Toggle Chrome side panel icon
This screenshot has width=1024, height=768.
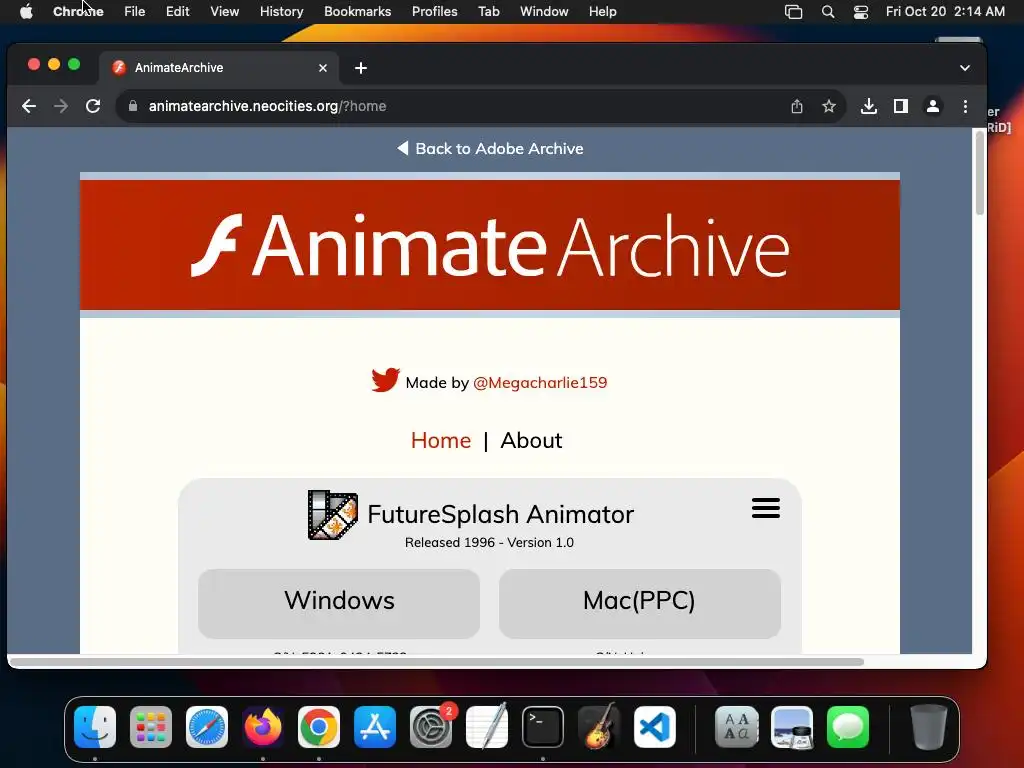tap(901, 106)
